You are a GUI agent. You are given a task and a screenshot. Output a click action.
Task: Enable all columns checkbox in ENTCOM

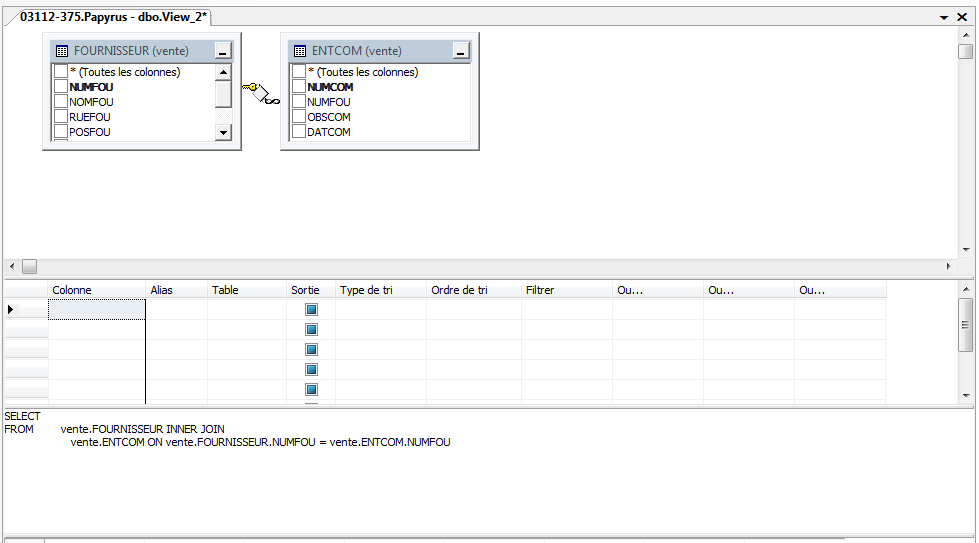pos(299,72)
